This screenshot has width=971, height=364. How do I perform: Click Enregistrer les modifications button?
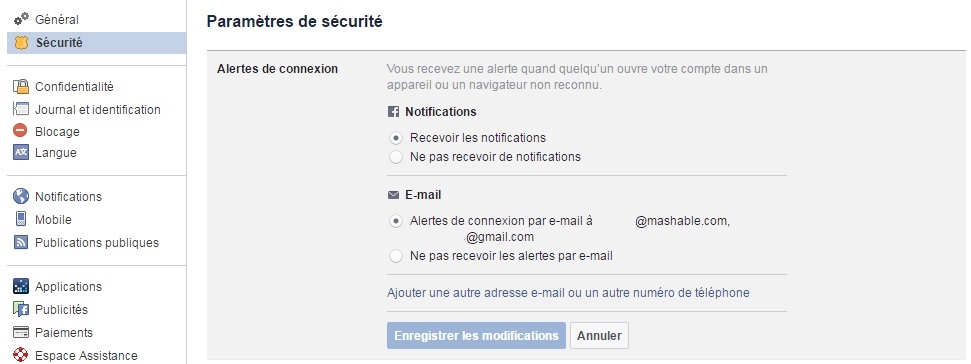(476, 336)
